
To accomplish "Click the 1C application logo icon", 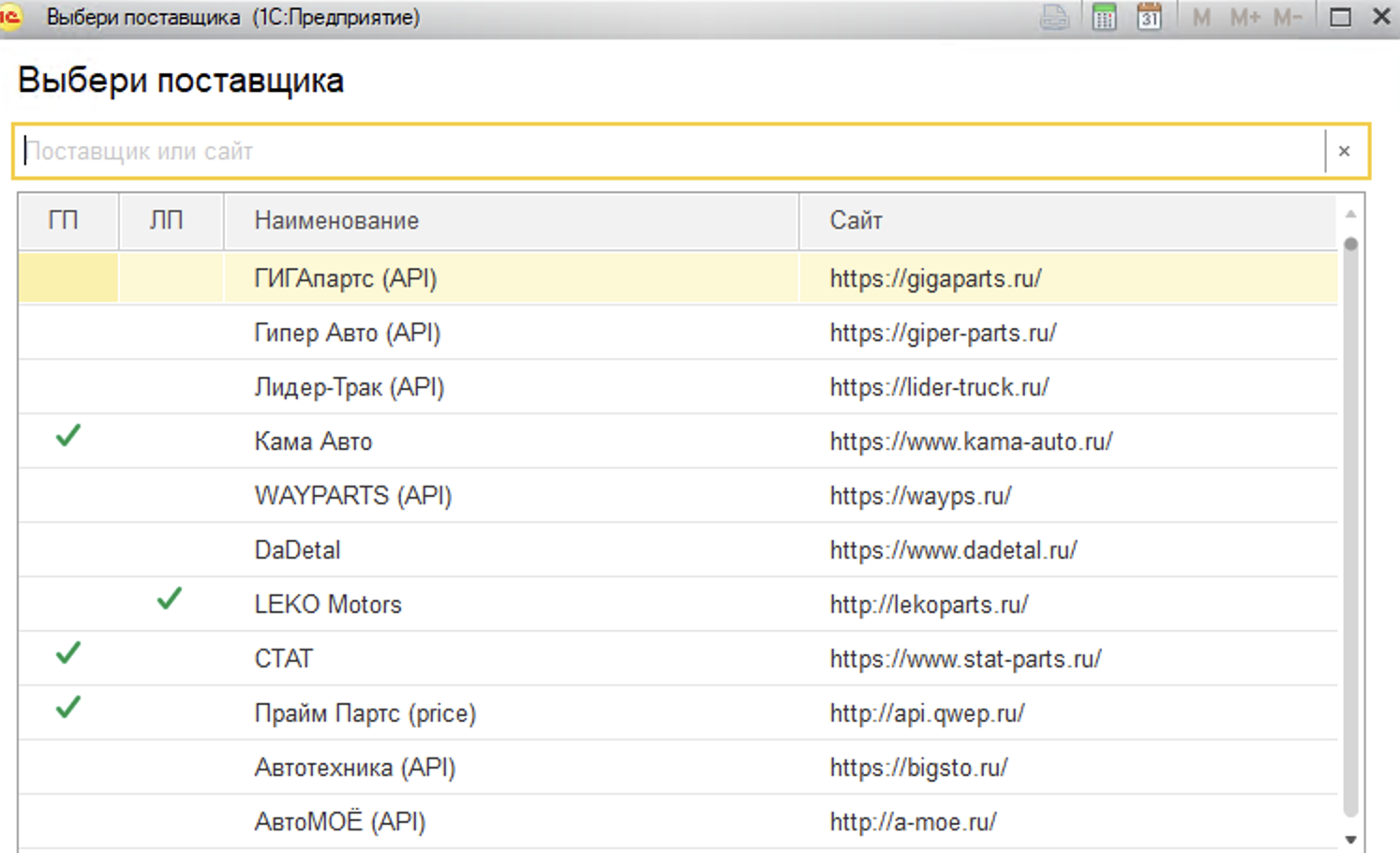I will pos(10,17).
